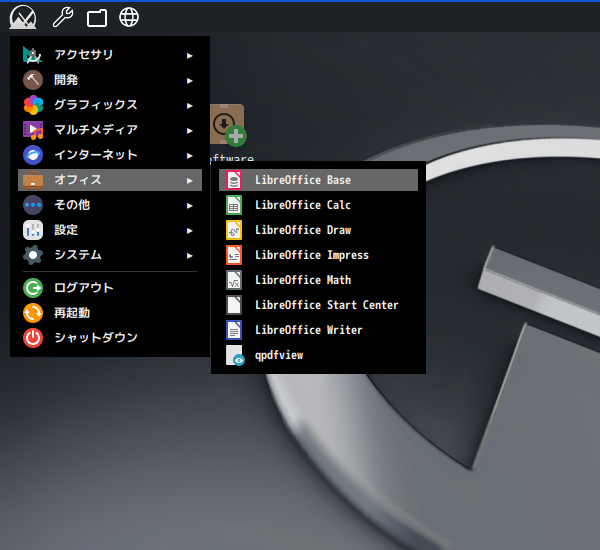Open the software installer desktop icon
The height and width of the screenshot is (550, 600).
coord(228,125)
